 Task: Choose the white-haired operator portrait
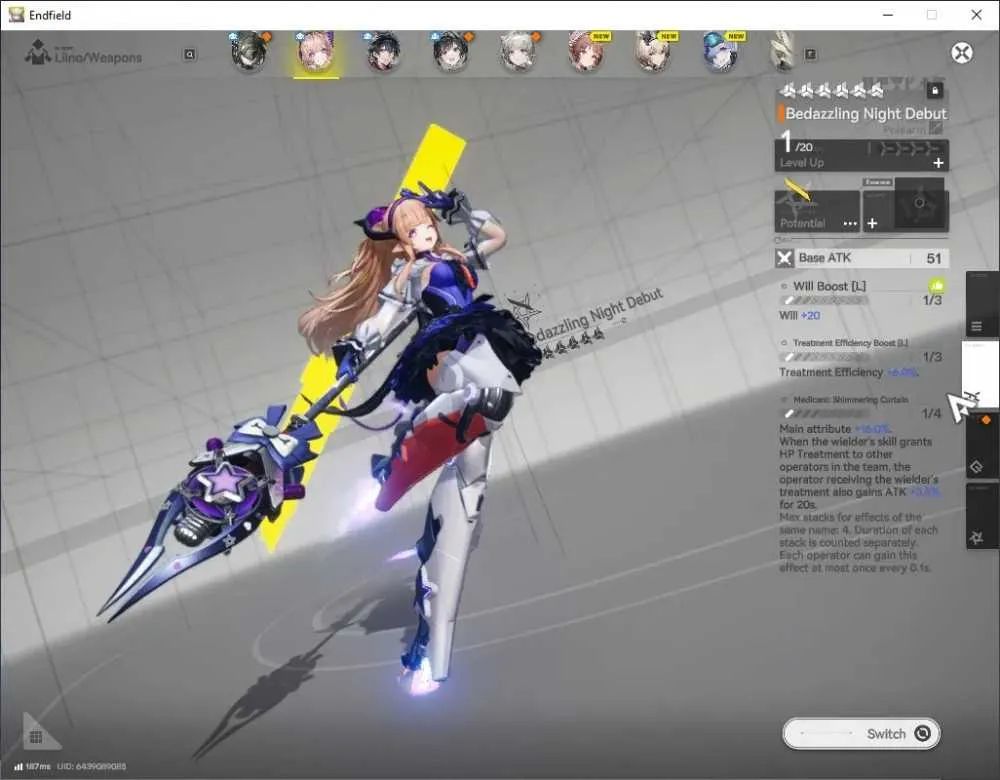coord(517,51)
